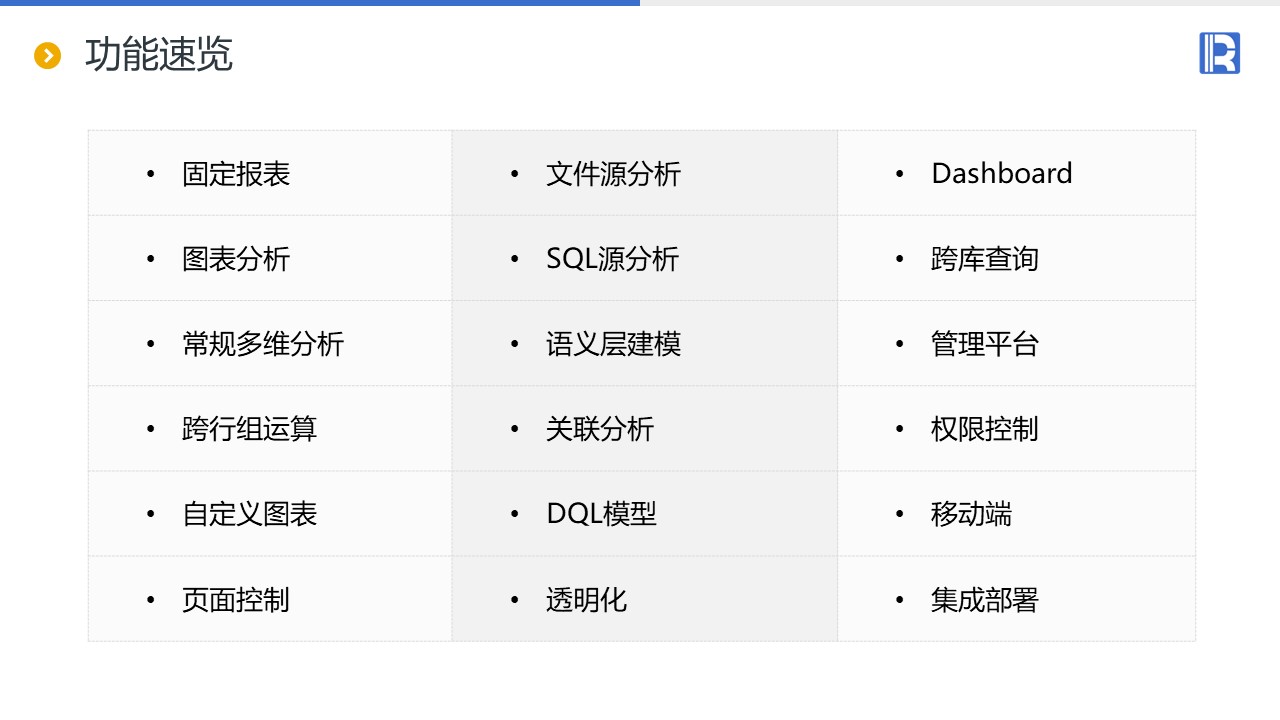Image resolution: width=1280 pixels, height=720 pixels.
Task: Click the orange chevron icon beside the title
Action: tap(47, 55)
